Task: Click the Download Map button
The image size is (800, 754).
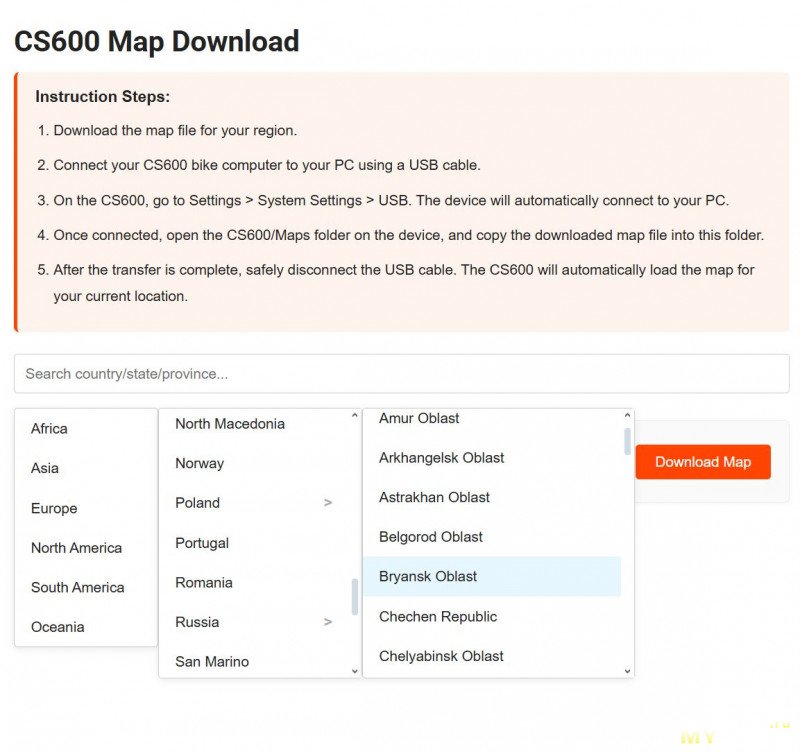Action: coord(702,462)
